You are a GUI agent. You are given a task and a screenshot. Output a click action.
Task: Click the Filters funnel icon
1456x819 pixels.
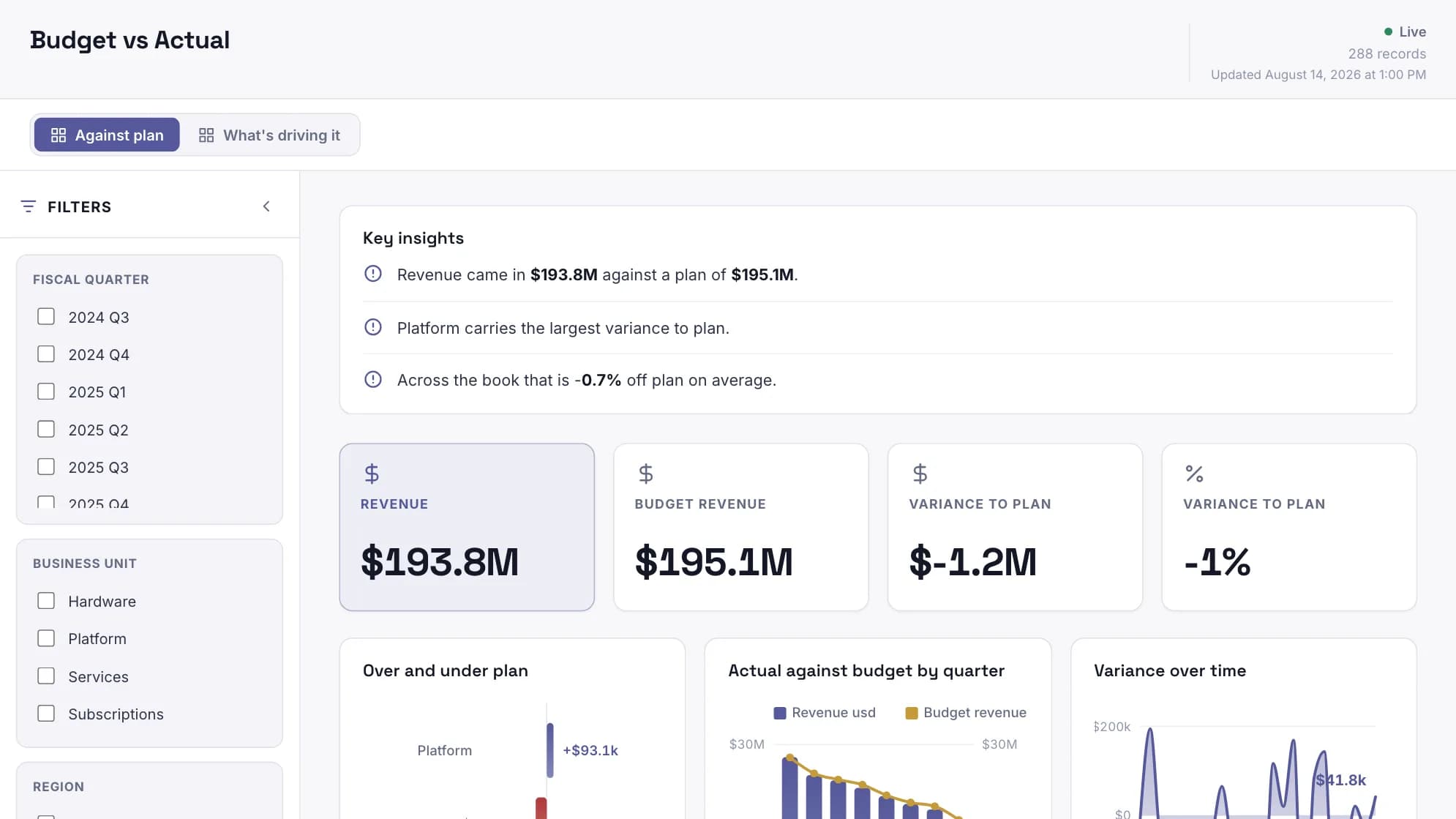(x=28, y=206)
